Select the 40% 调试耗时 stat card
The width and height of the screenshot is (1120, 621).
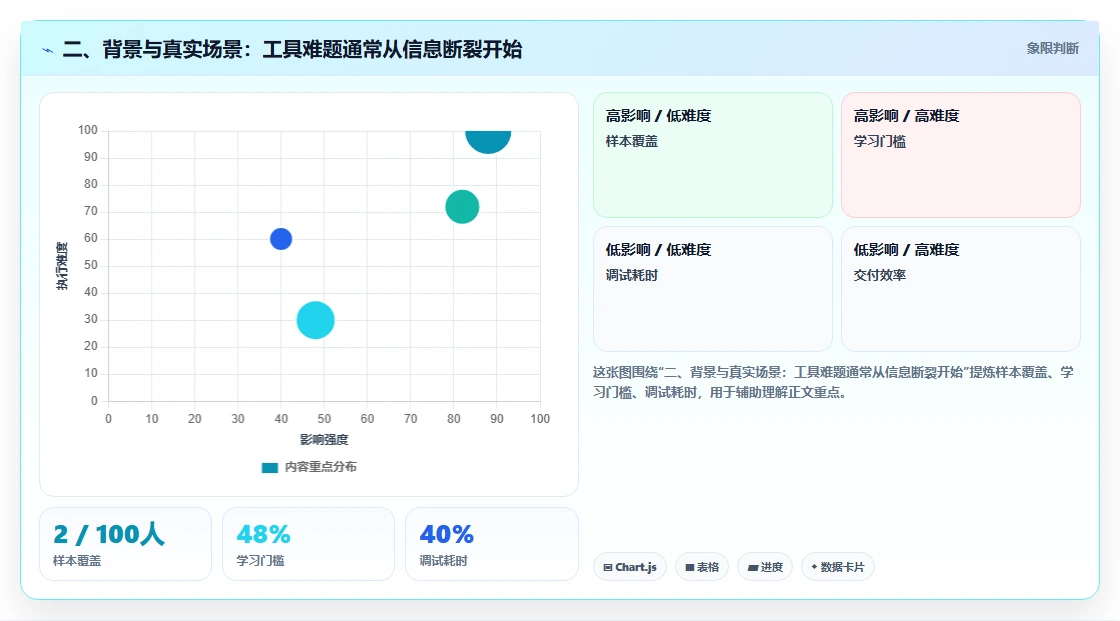(491, 544)
